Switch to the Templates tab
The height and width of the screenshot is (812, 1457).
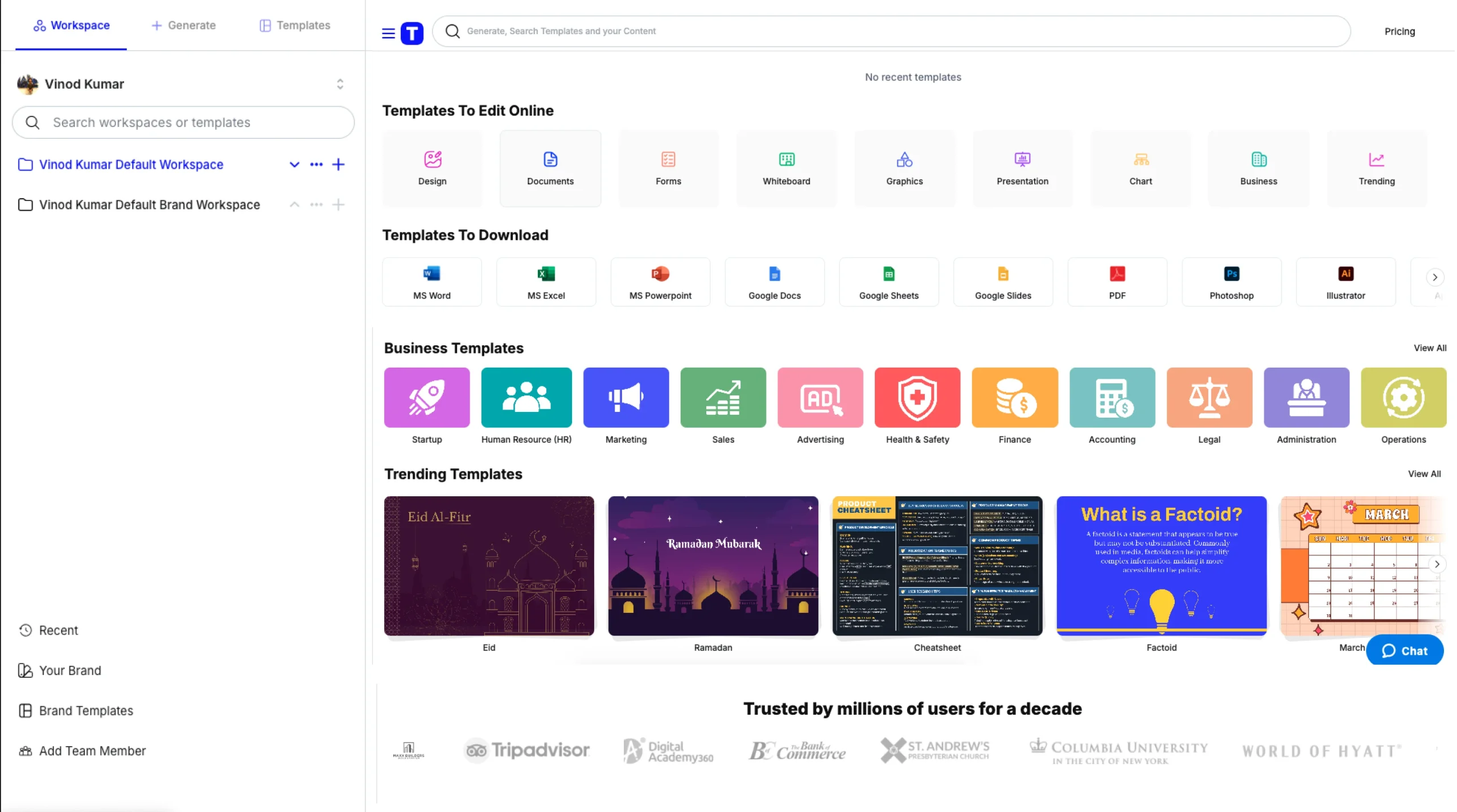point(295,25)
